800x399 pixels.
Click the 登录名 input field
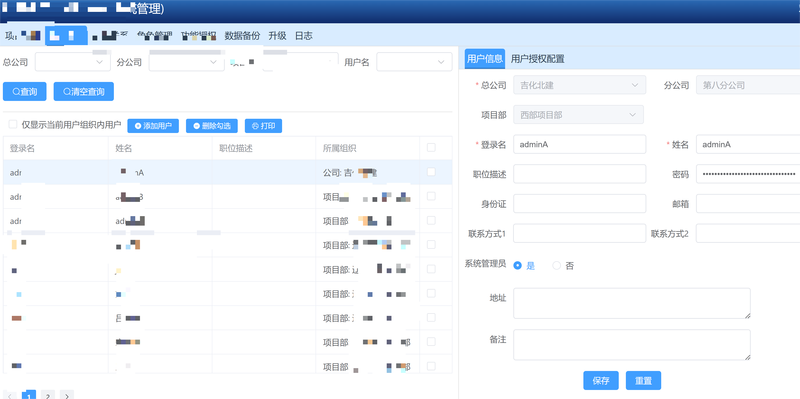(580, 144)
